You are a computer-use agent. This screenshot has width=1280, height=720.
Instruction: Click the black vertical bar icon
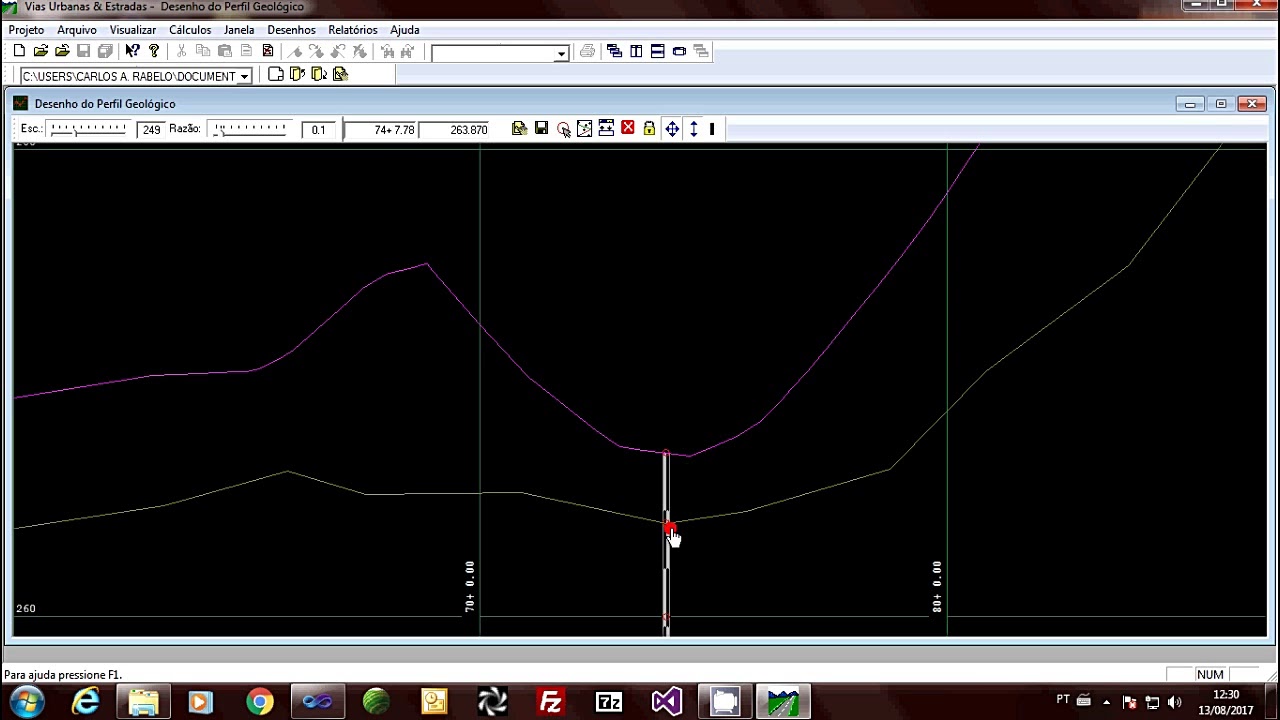(712, 129)
